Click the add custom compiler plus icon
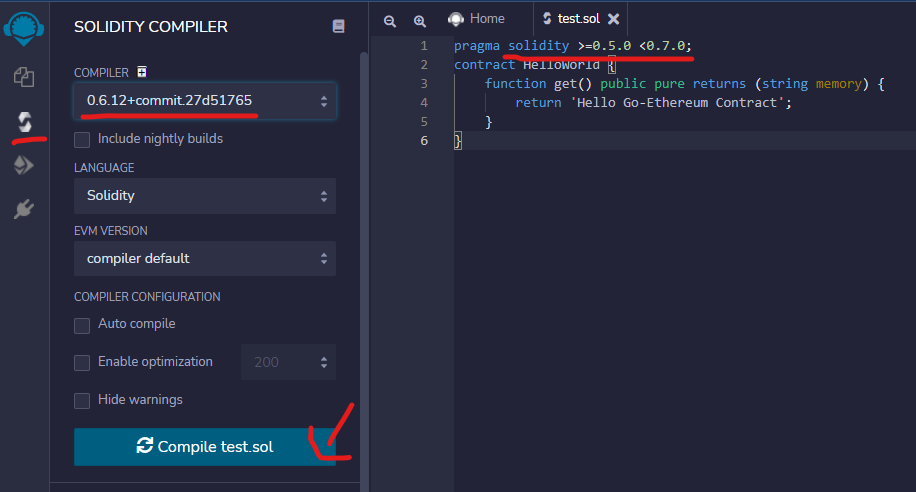 click(x=142, y=71)
